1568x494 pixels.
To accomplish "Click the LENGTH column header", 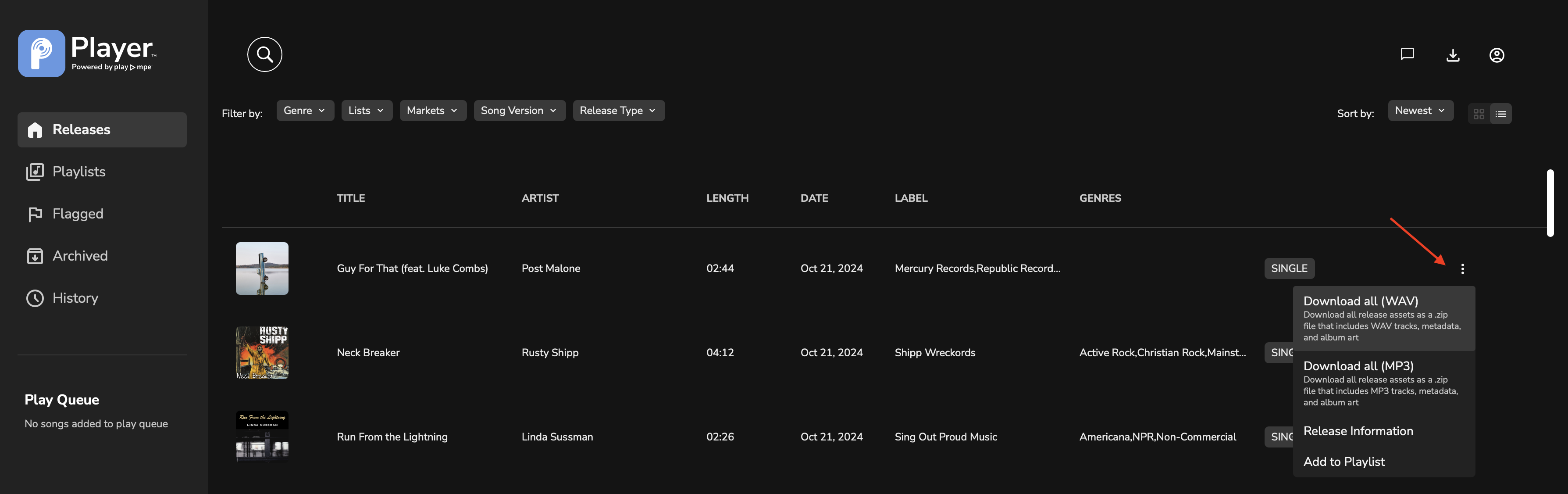I will (727, 198).
